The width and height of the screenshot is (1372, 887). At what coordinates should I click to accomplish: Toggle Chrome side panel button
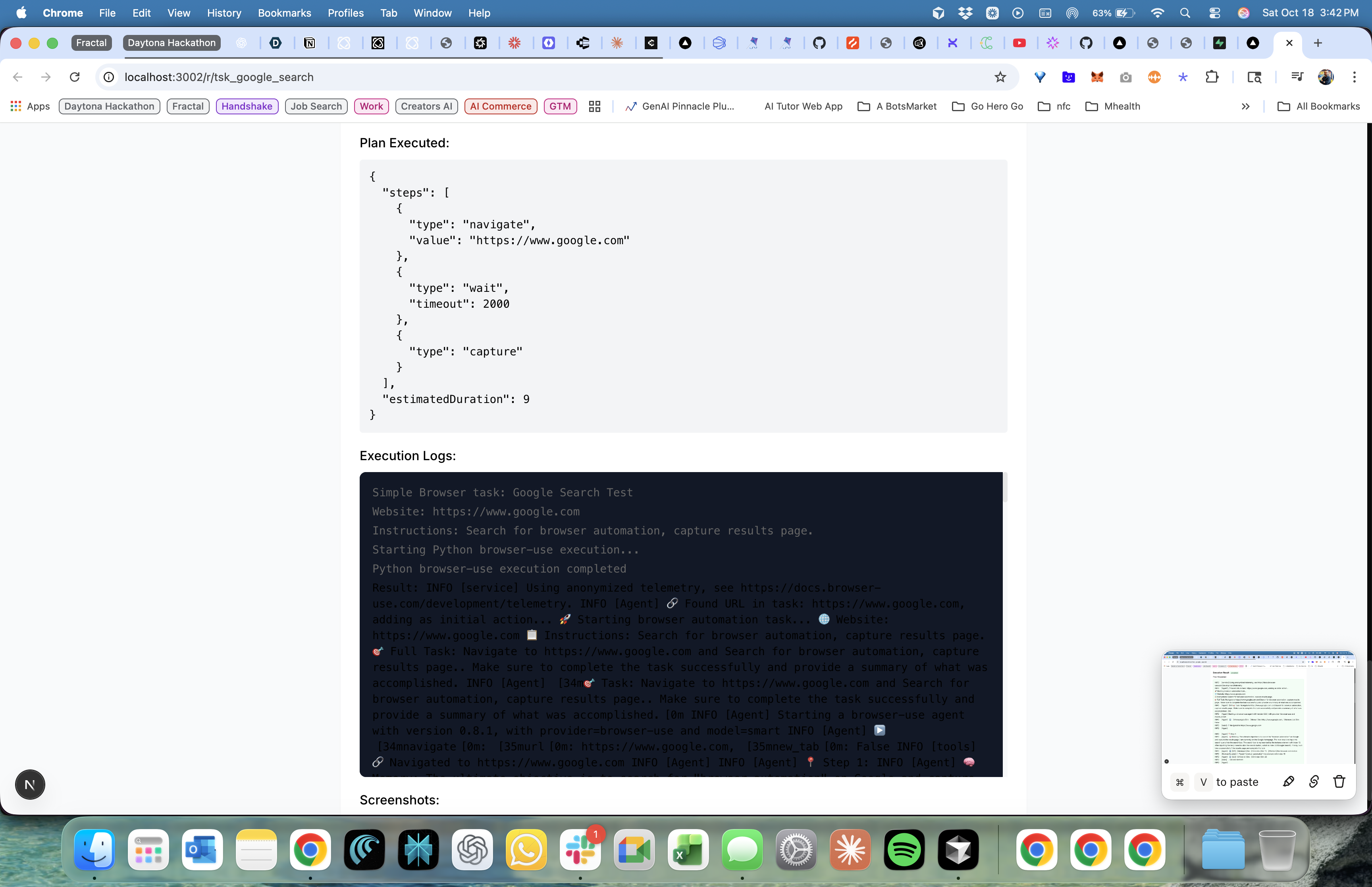[x=1254, y=77]
